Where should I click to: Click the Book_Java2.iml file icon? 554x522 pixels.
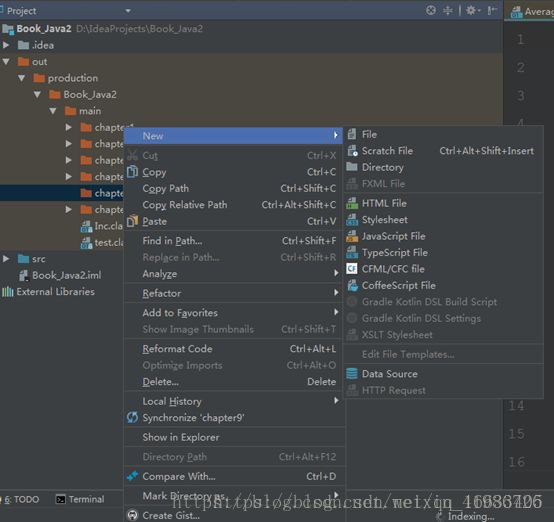click(24, 275)
